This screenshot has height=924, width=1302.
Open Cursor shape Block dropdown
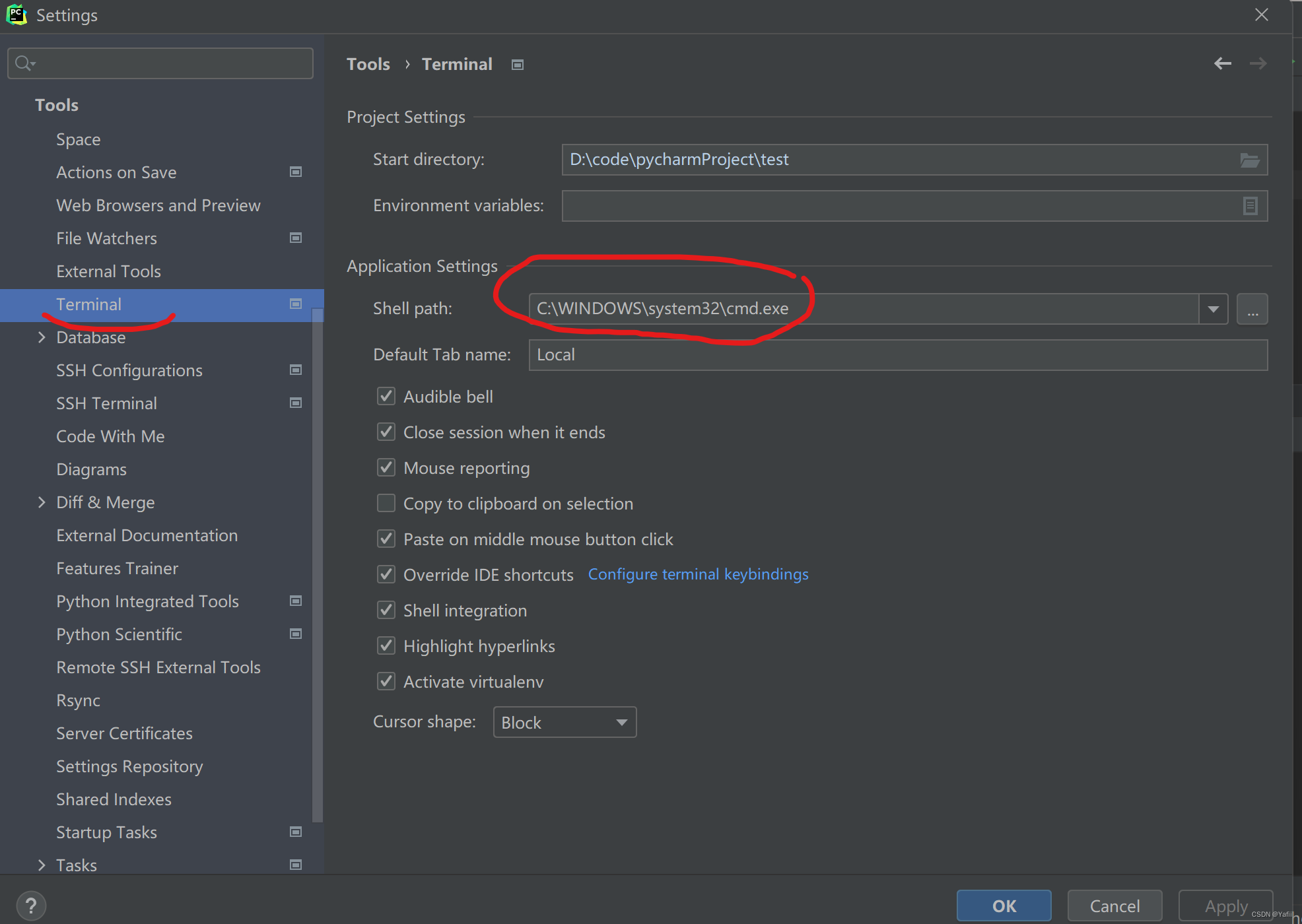coord(565,722)
